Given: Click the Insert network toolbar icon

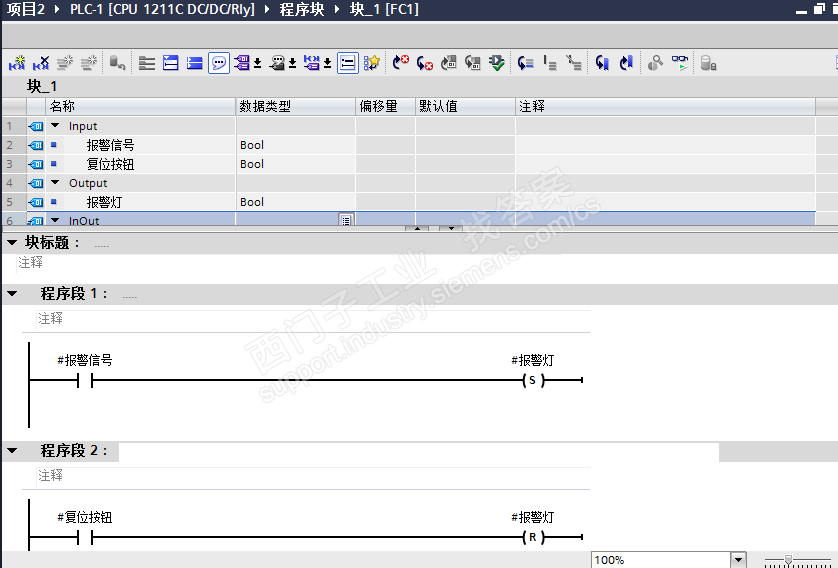Looking at the screenshot, I should point(17,63).
